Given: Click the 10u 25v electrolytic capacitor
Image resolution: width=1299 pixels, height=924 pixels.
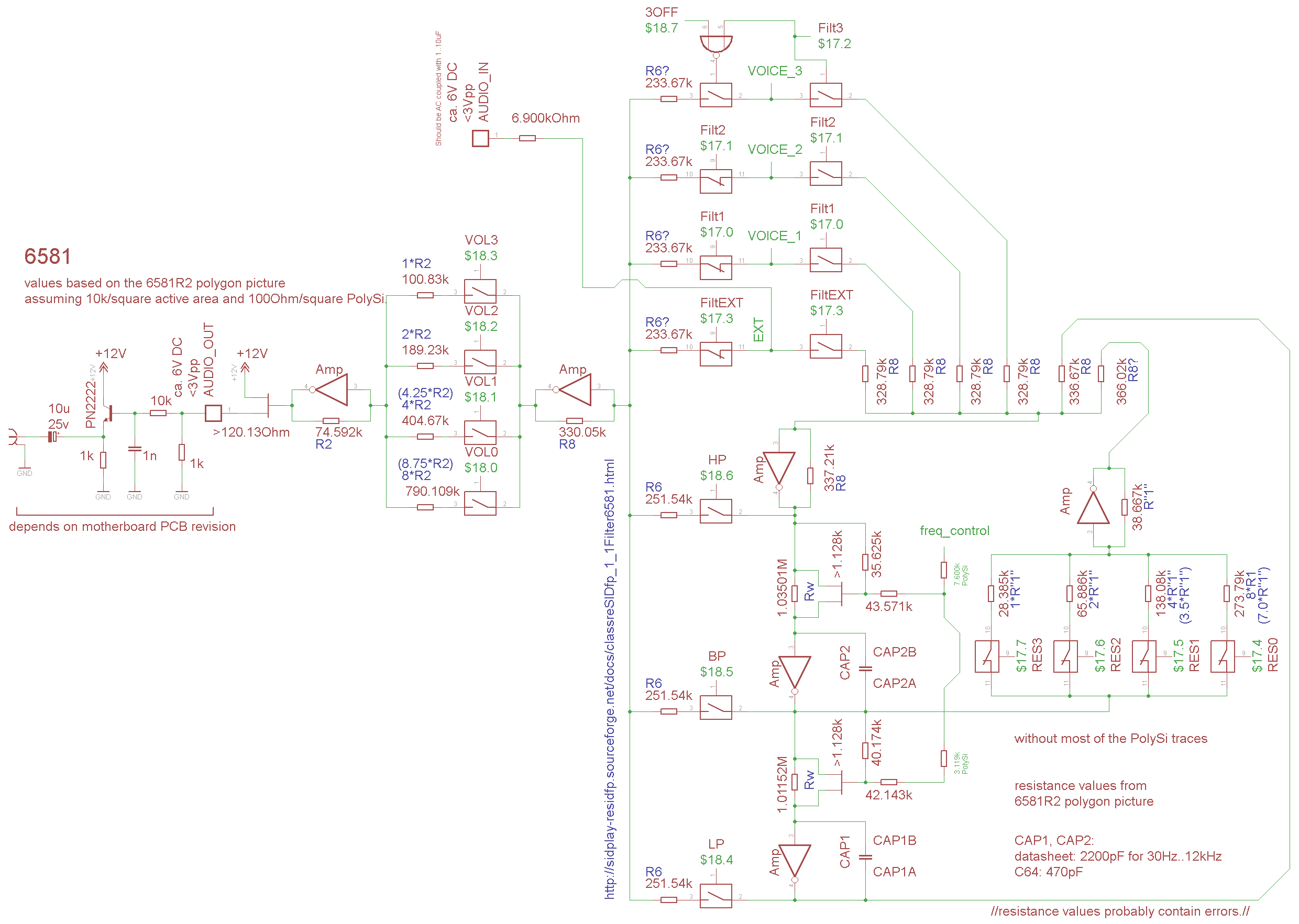Looking at the screenshot, I should point(52,437).
